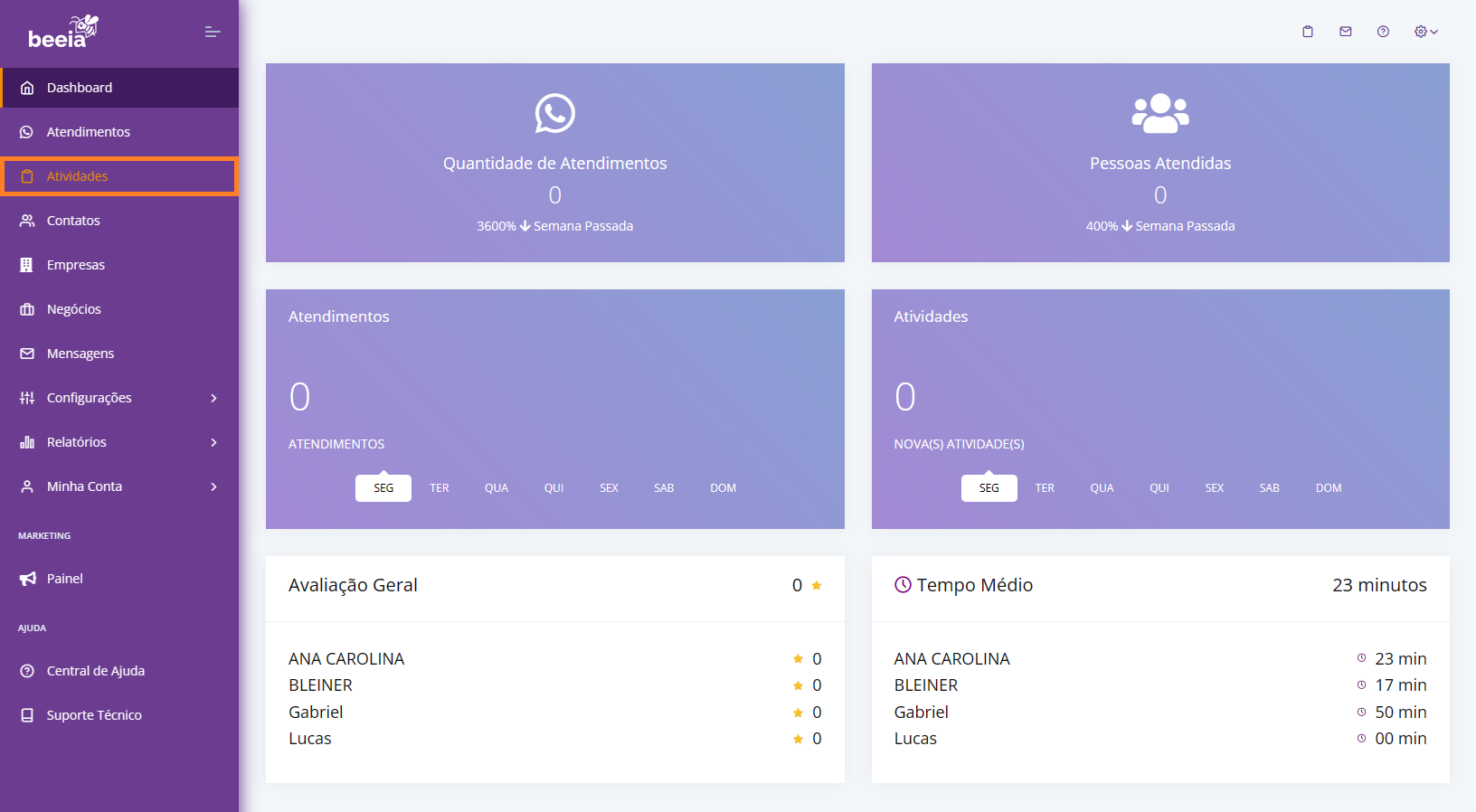Viewport: 1476px width, 812px height.
Task: Click the star icon next to Avaliação Geral
Action: 817,586
